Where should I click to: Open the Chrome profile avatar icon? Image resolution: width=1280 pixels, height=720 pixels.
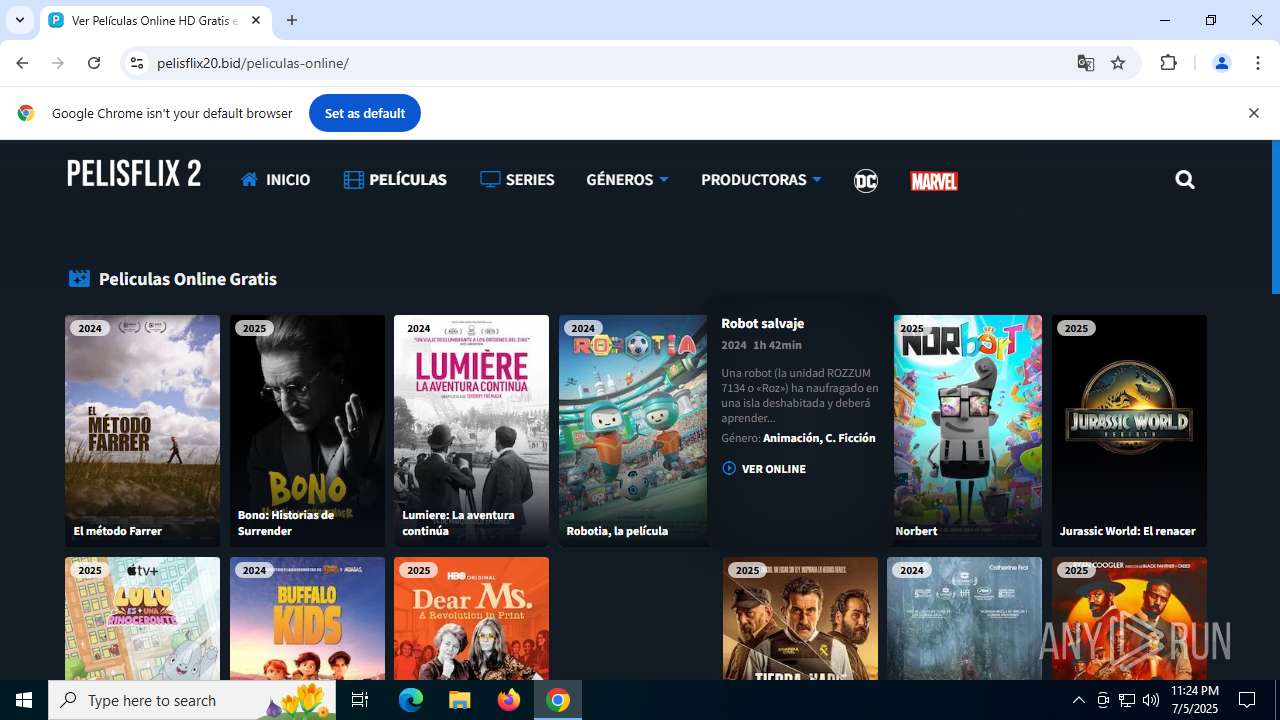pyautogui.click(x=1221, y=63)
